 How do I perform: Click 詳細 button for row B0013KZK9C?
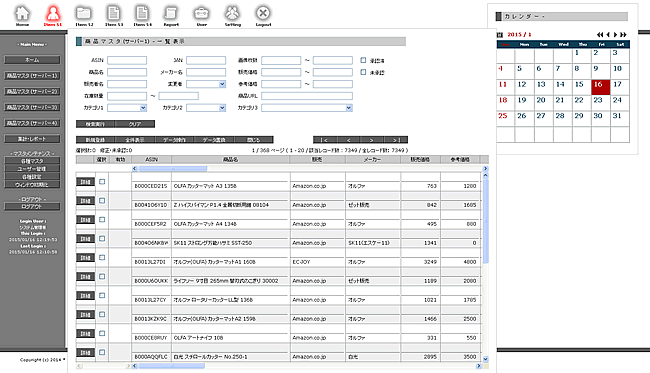(x=85, y=315)
